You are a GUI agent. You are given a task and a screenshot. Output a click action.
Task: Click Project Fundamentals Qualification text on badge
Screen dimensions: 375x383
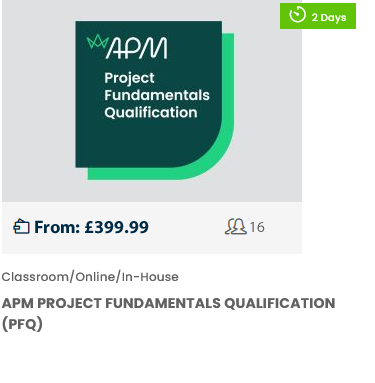coord(157,95)
